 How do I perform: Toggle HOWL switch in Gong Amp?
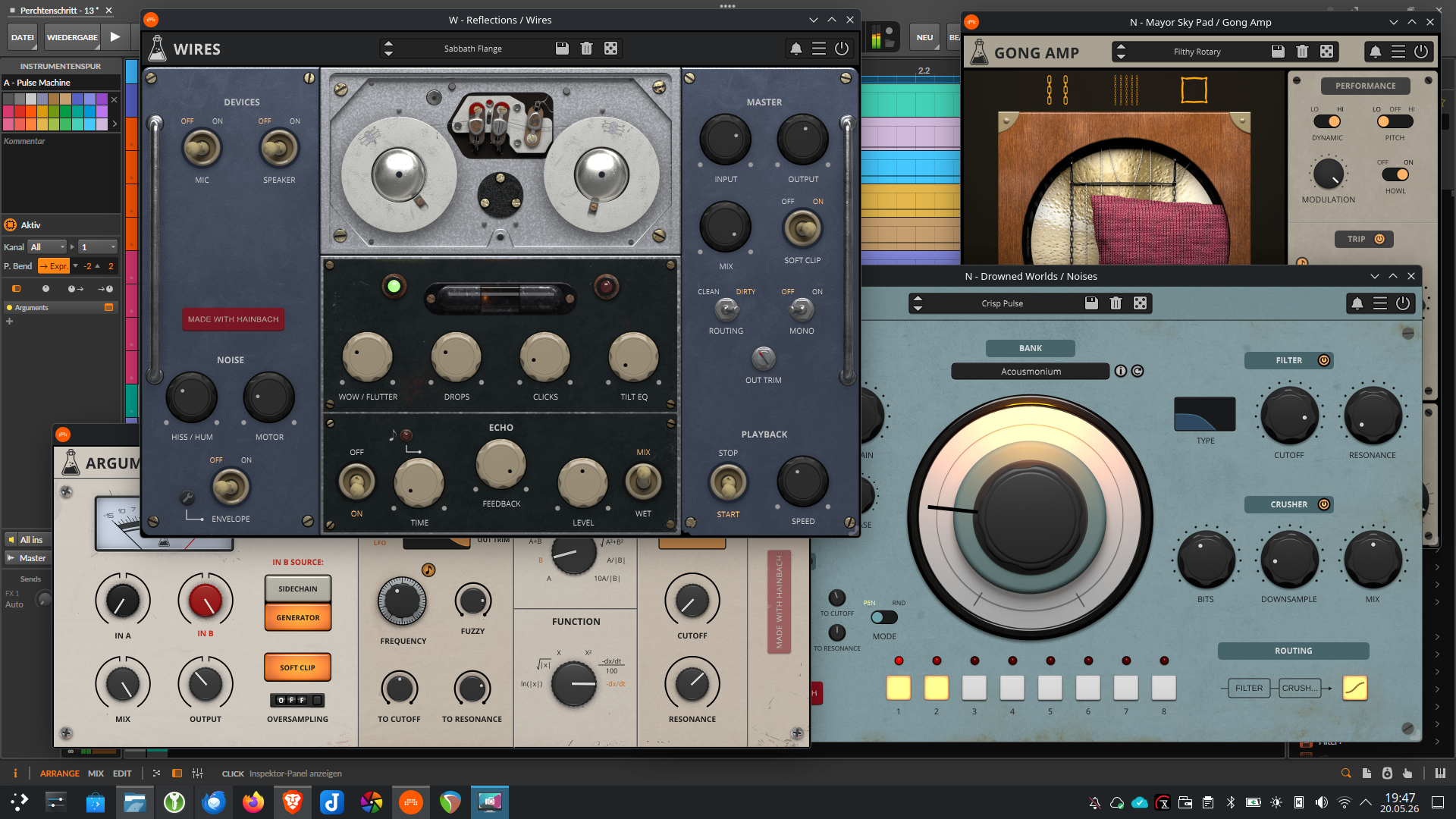1395,174
